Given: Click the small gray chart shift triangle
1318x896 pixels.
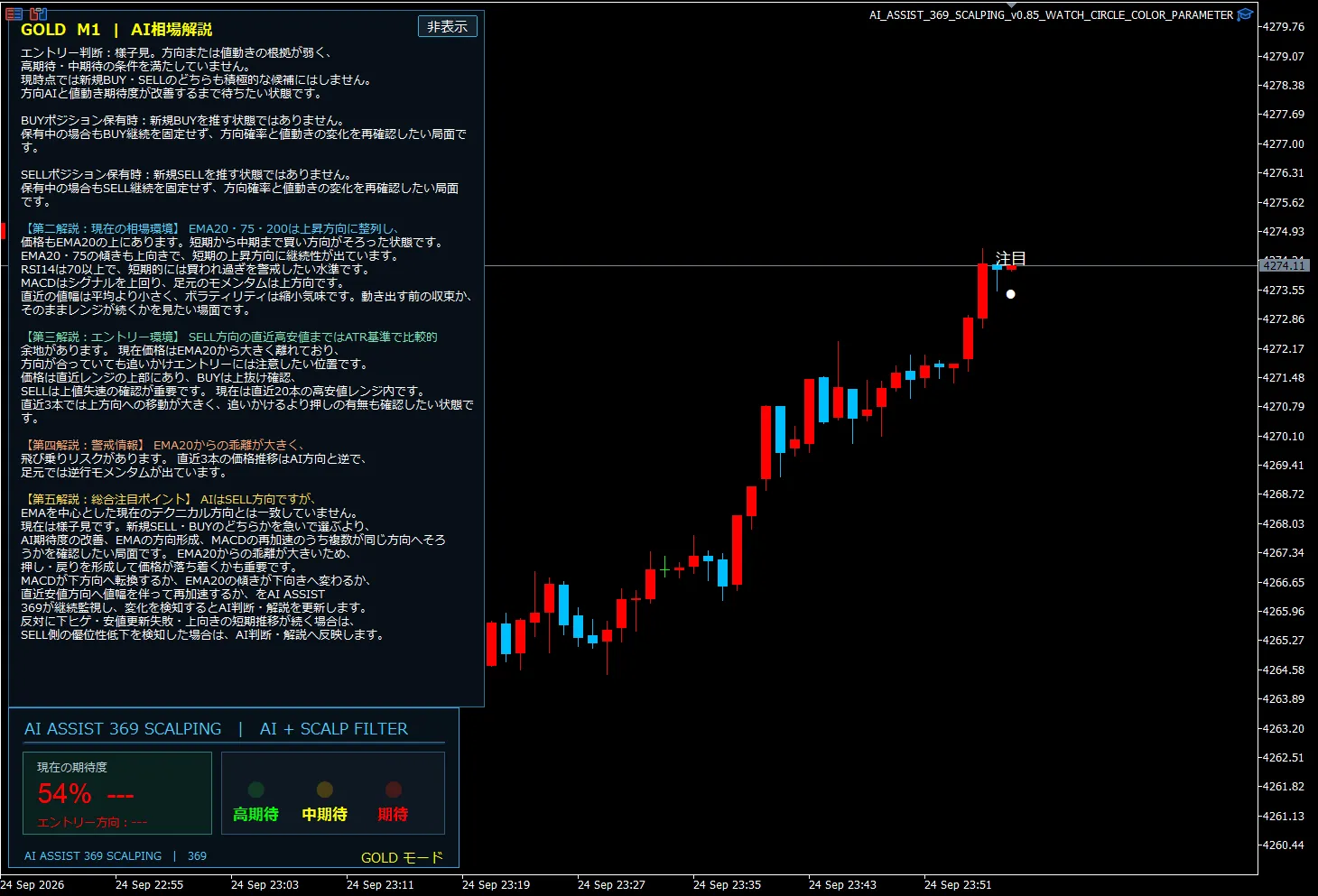Looking at the screenshot, I should point(1012,5).
